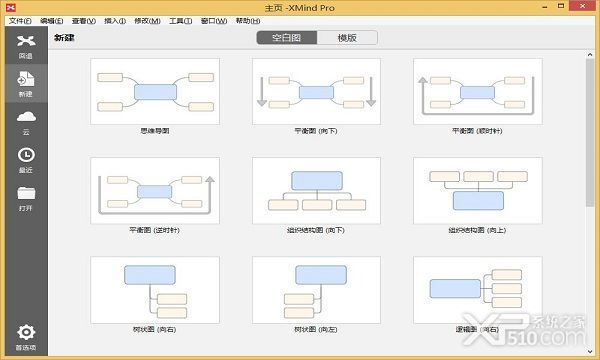Open the 修改(M) menu
The image size is (600, 360).
click(x=147, y=21)
